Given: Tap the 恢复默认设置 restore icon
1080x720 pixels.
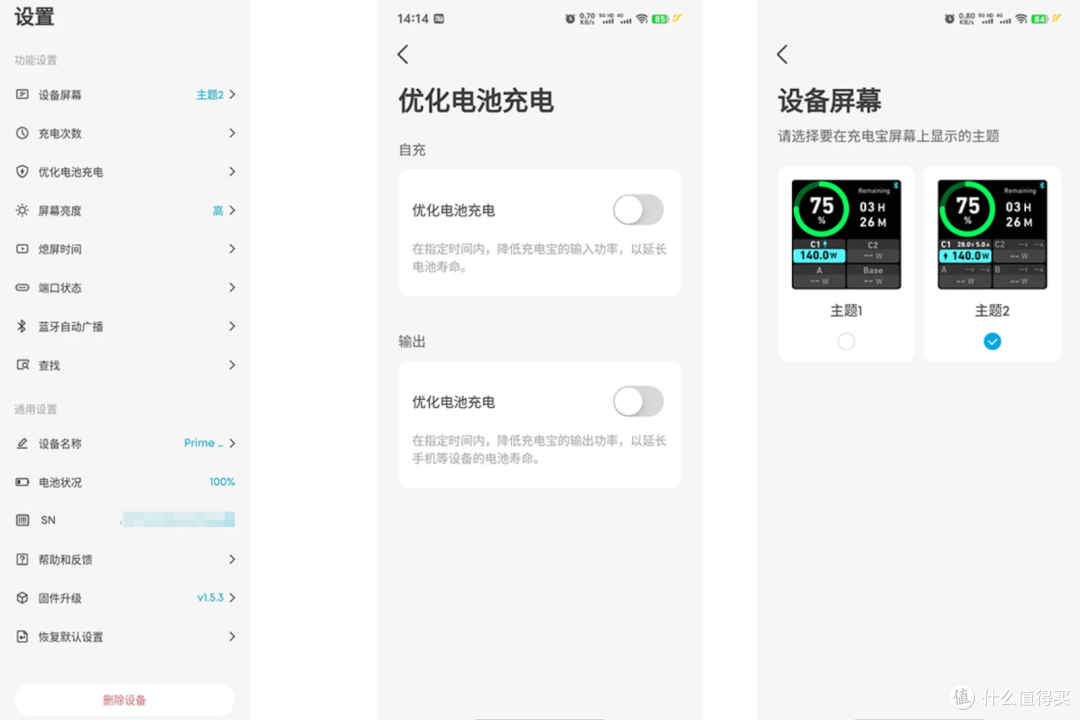Looking at the screenshot, I should [22, 636].
